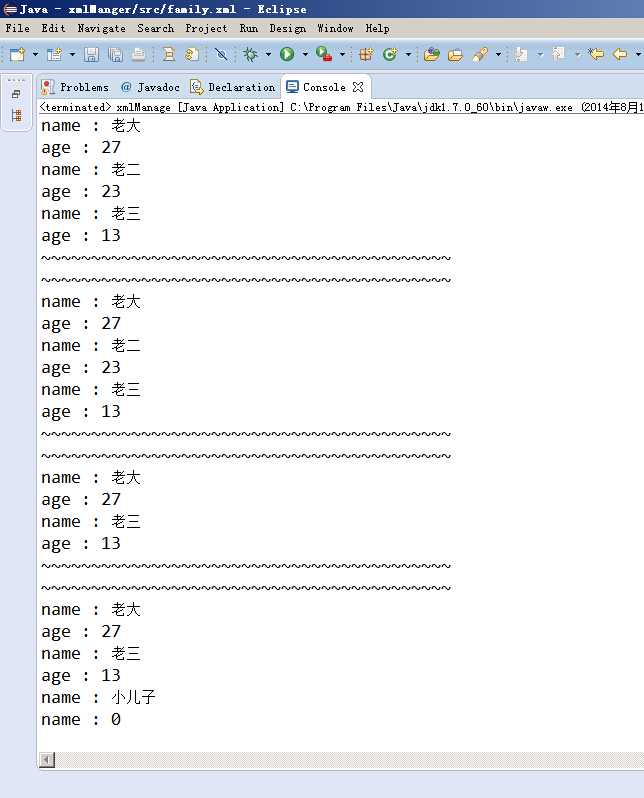Click the first 'age : 27' console line
Image resolution: width=644 pixels, height=798 pixels.
[81, 148]
